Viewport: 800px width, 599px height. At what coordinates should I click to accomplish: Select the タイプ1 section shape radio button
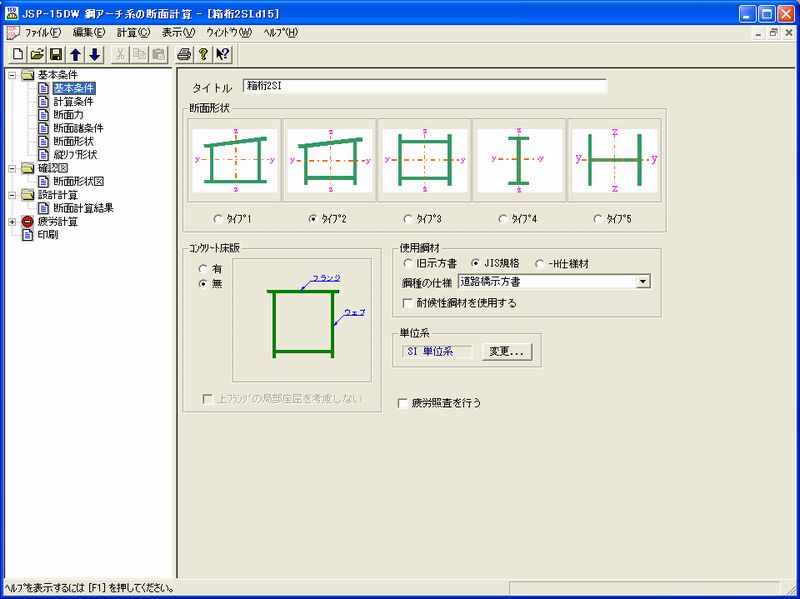click(219, 217)
